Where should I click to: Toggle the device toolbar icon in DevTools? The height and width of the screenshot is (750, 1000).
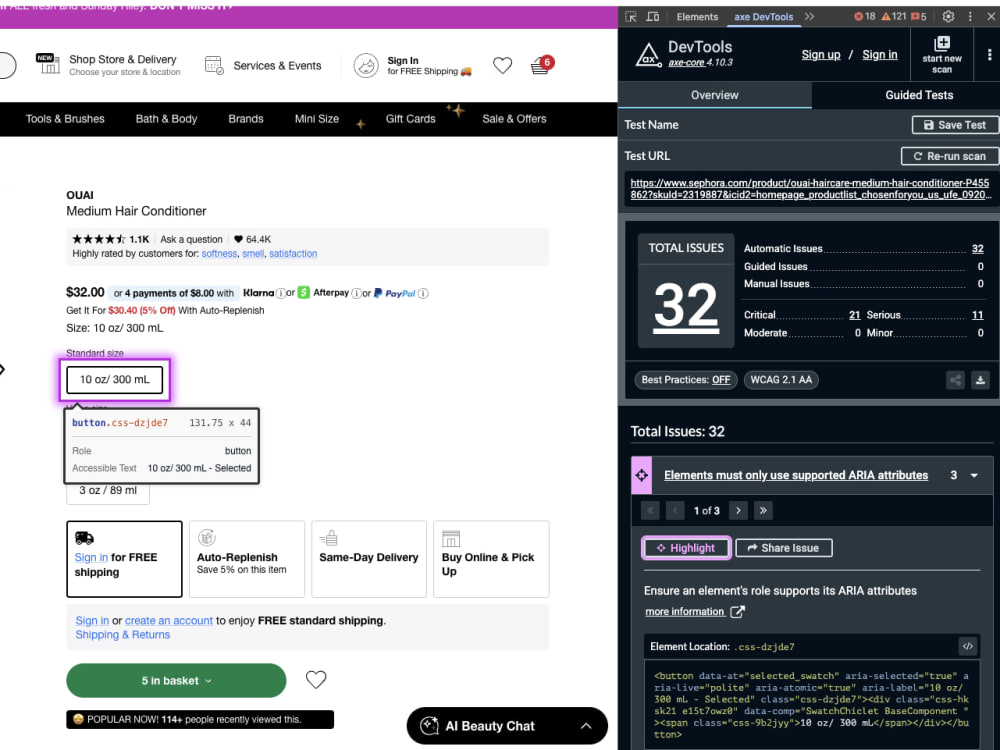(652, 17)
